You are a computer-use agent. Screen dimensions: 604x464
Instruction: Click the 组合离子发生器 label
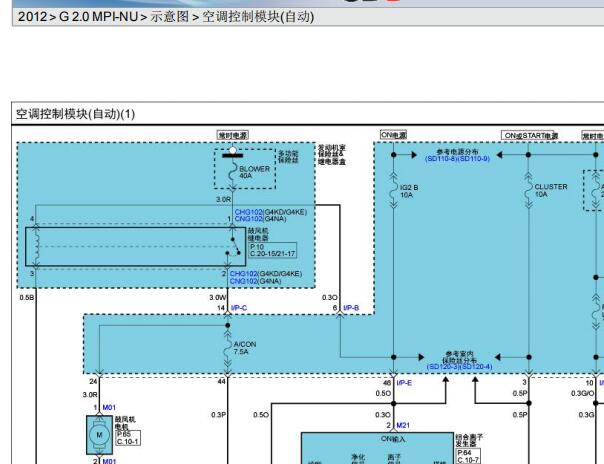pyautogui.click(x=469, y=440)
